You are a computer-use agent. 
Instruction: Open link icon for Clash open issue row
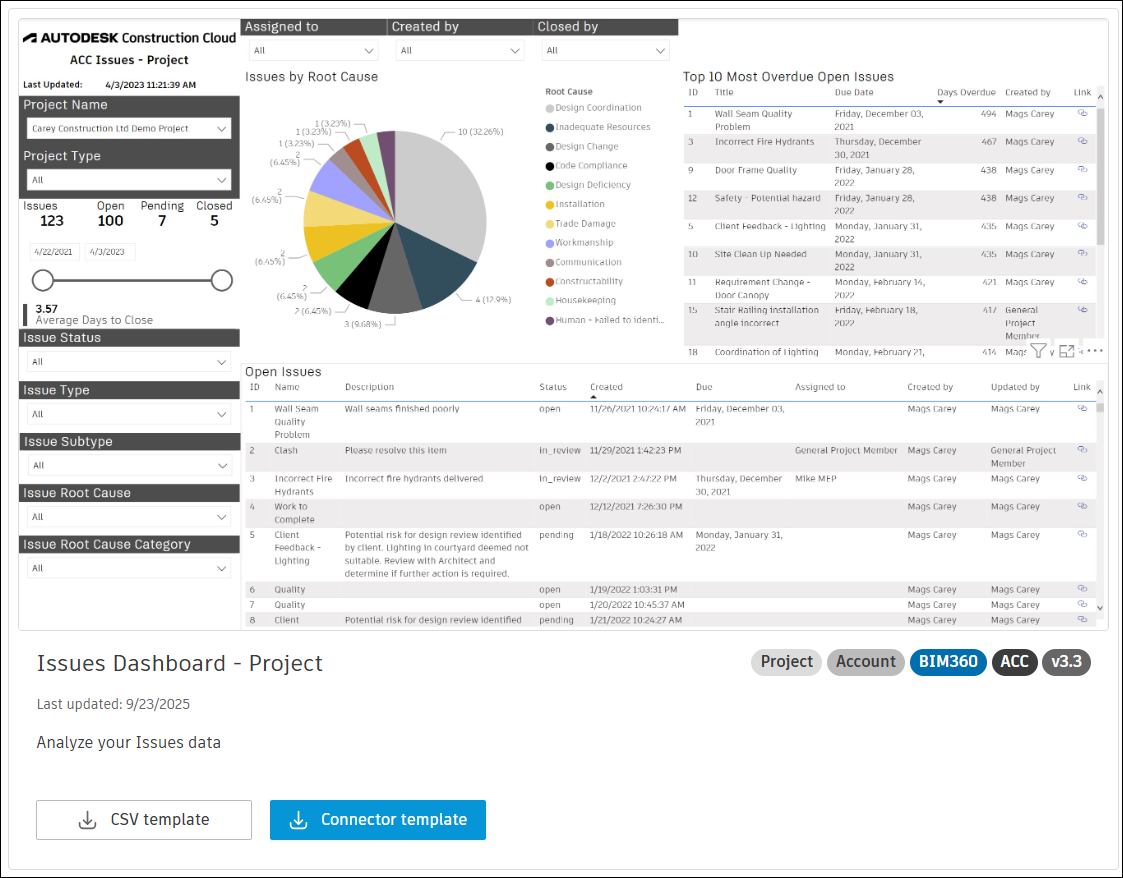(1082, 450)
